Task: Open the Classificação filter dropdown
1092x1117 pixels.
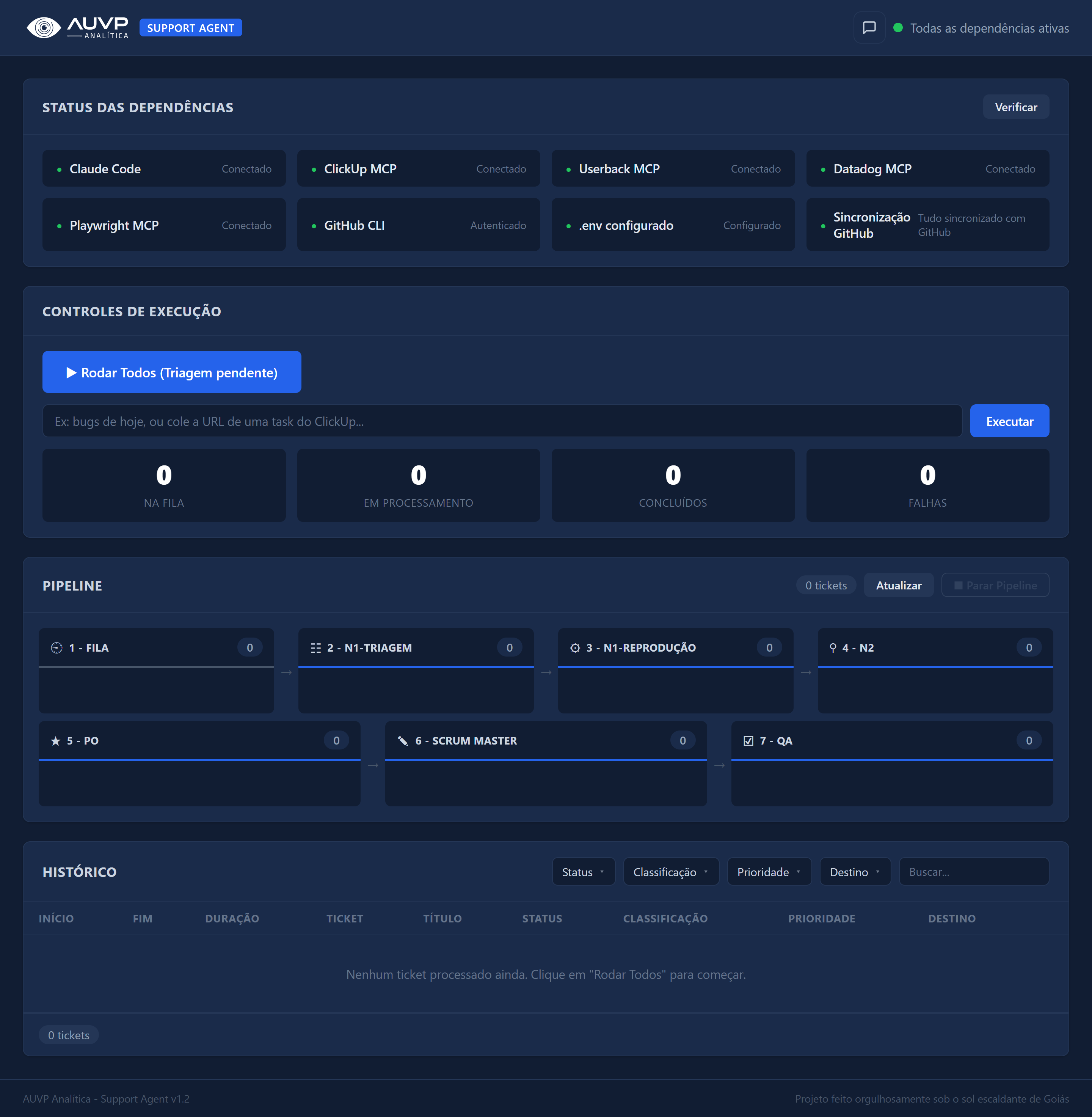Action: [670, 872]
